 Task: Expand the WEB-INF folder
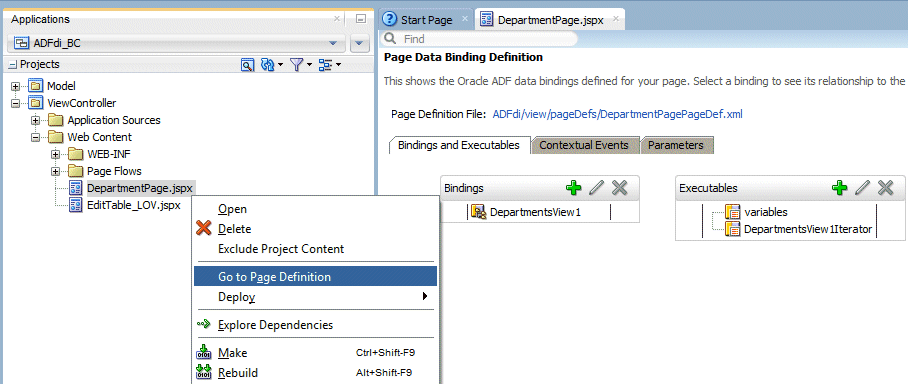tap(56, 155)
